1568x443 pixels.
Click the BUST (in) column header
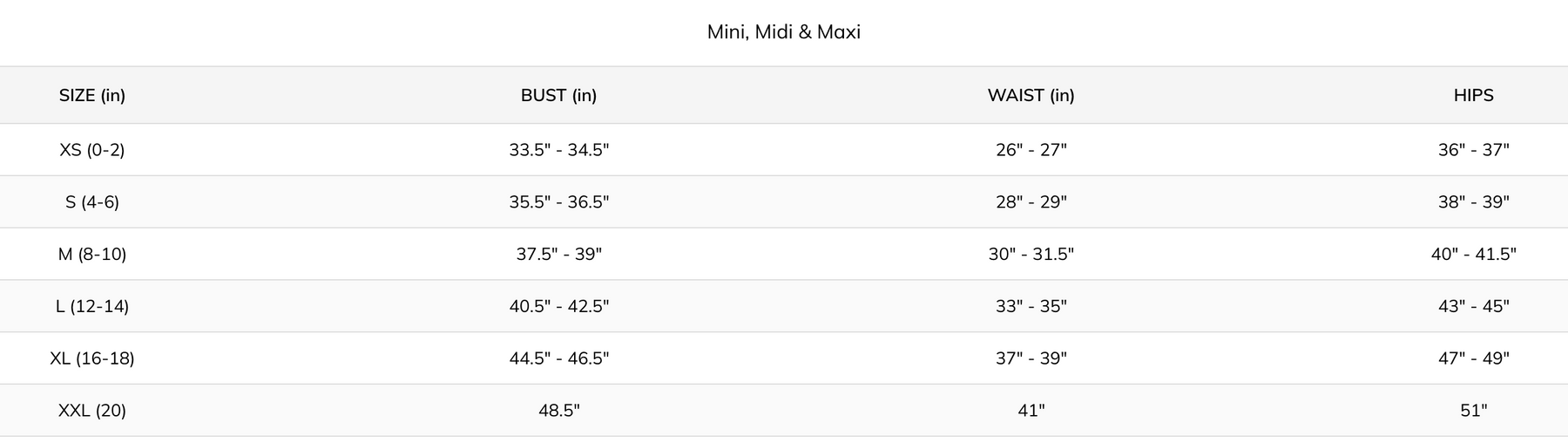tap(558, 95)
